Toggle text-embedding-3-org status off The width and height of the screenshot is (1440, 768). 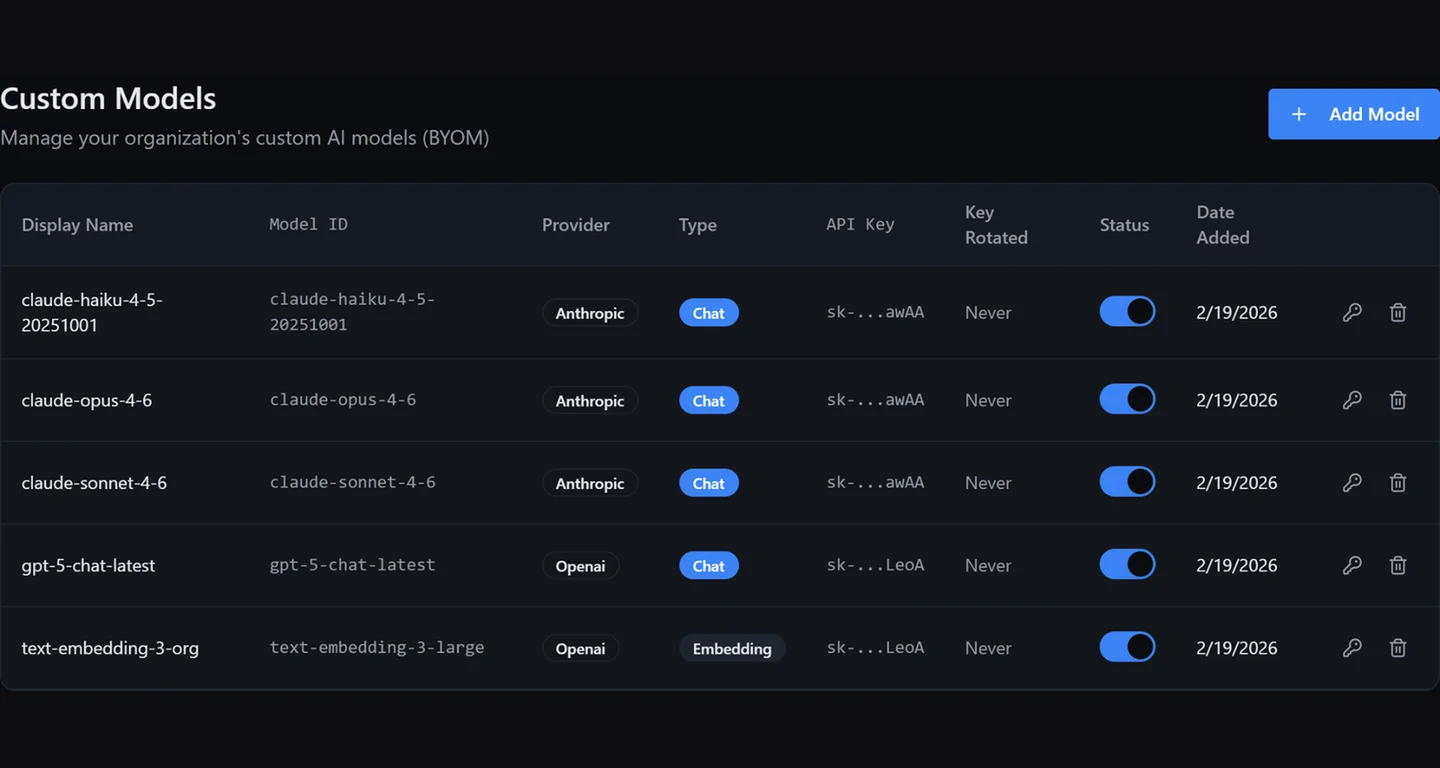click(x=1127, y=647)
